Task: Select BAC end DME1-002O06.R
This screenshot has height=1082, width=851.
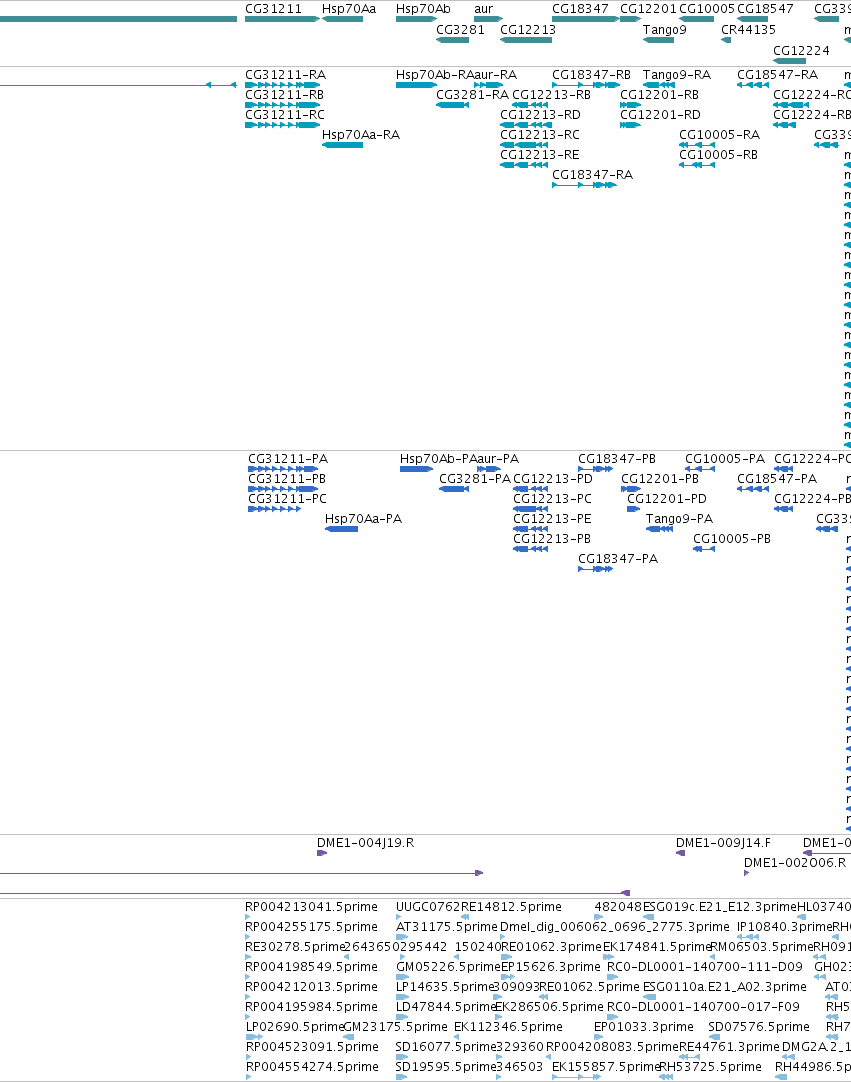Action: coord(795,863)
